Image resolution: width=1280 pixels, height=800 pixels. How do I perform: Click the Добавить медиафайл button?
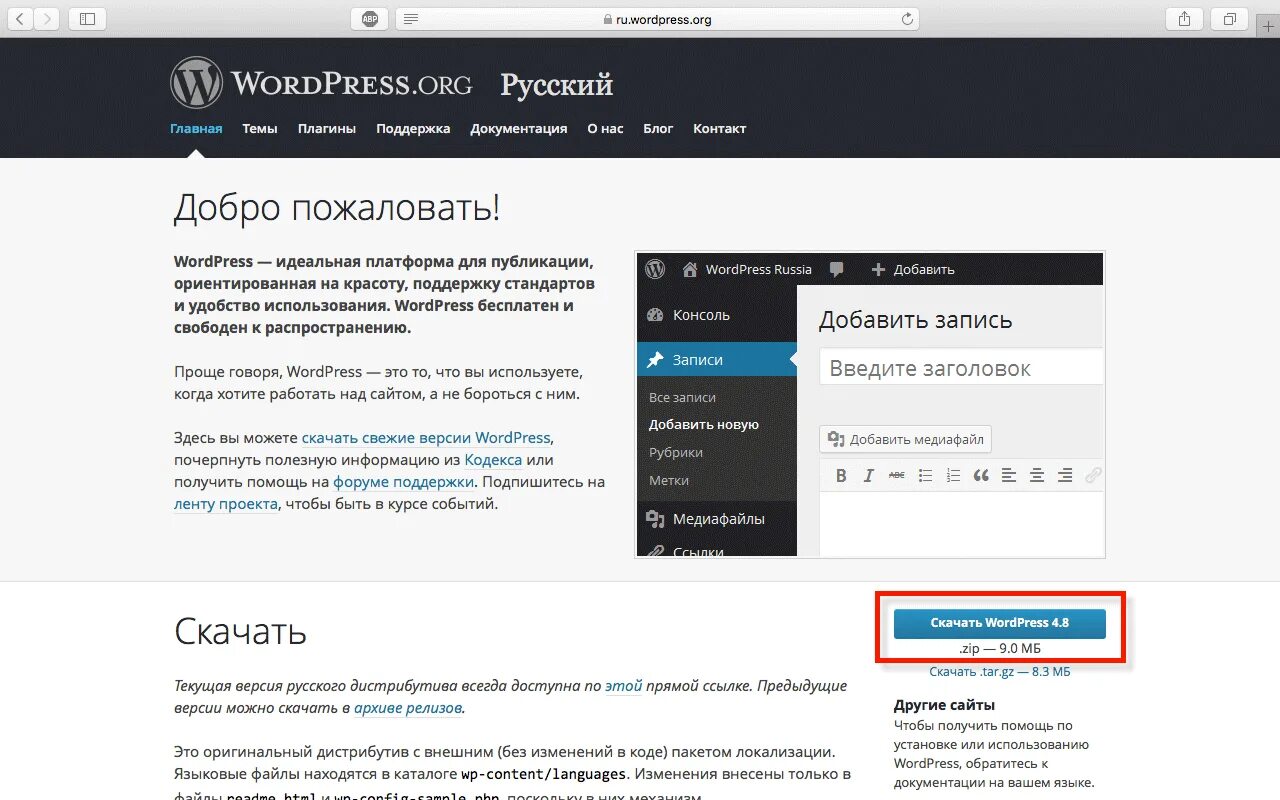(x=905, y=439)
